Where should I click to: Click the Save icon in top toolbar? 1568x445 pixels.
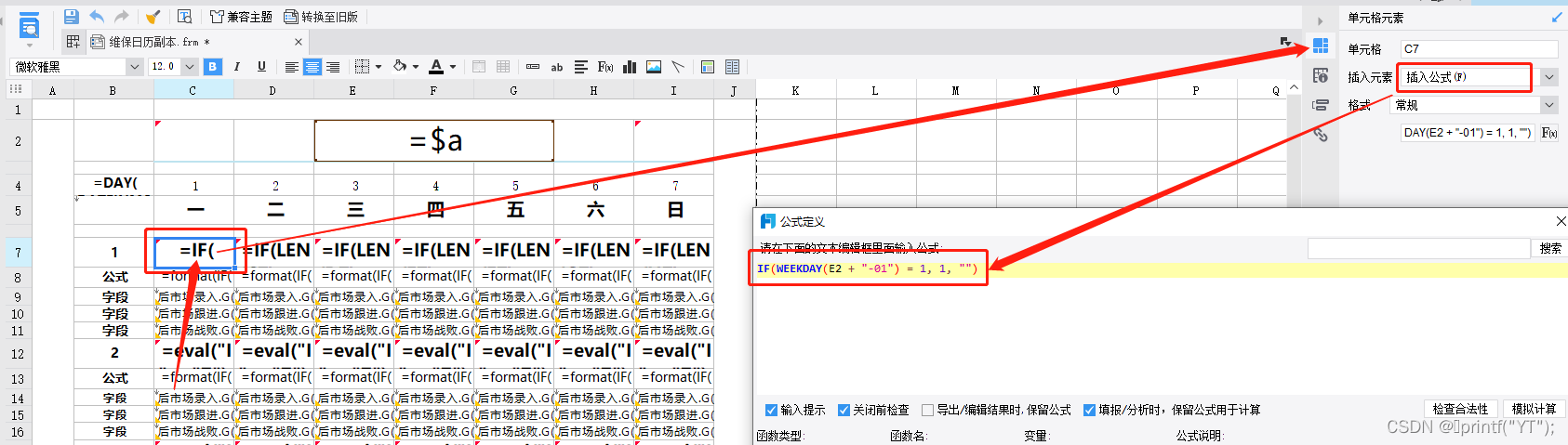(x=72, y=17)
